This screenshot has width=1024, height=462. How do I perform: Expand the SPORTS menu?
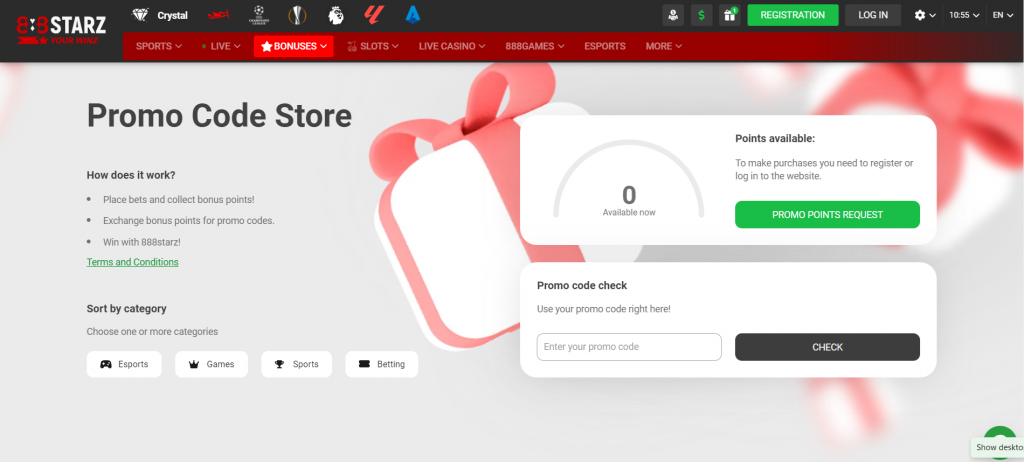(159, 46)
